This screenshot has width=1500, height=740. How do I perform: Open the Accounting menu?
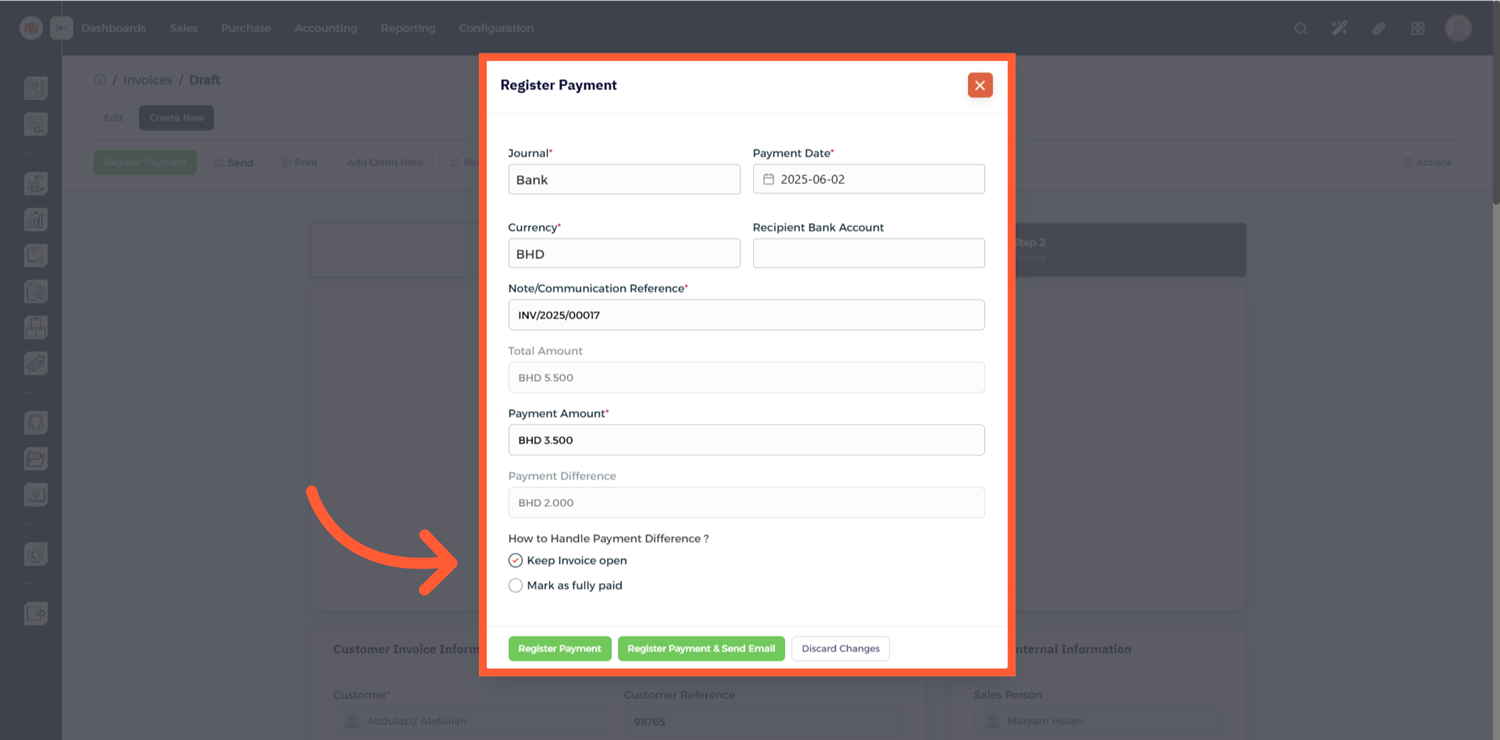pos(325,28)
